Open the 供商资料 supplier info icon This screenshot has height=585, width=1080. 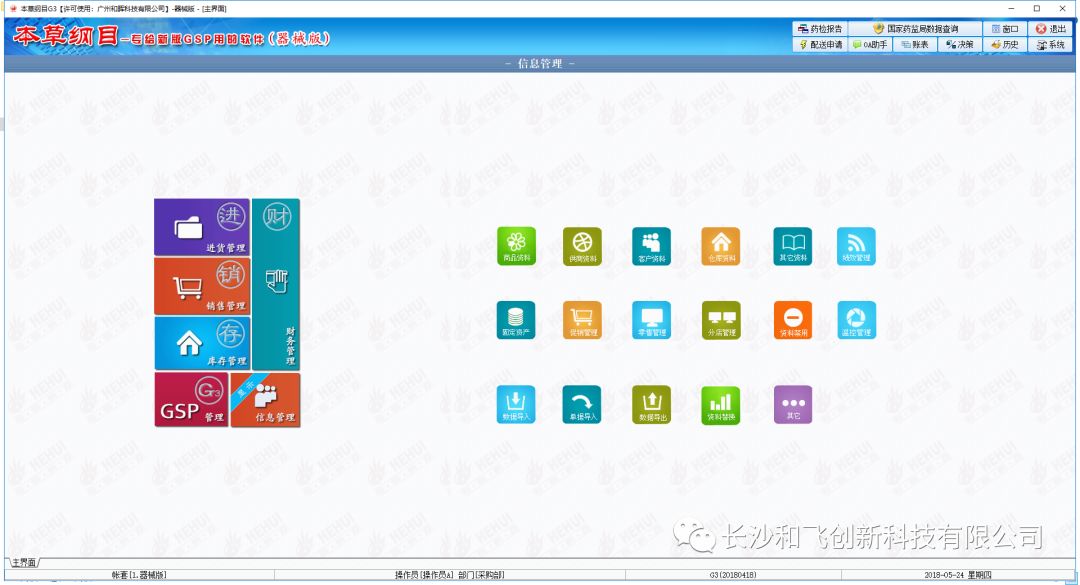click(582, 246)
